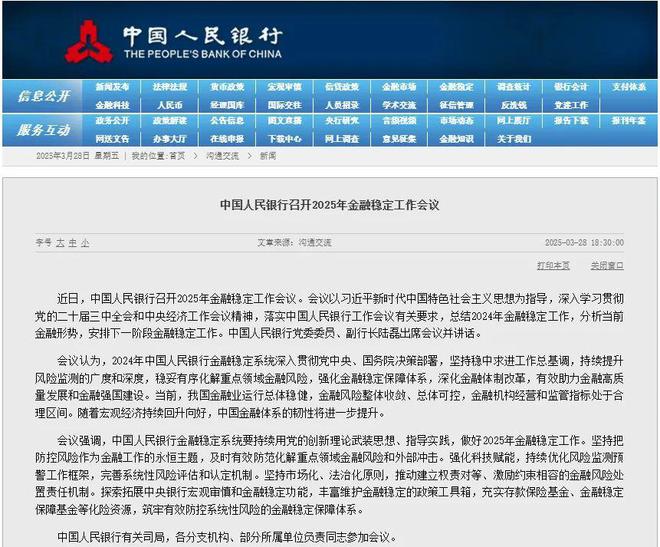Click the 打印本页 print link

[553, 266]
